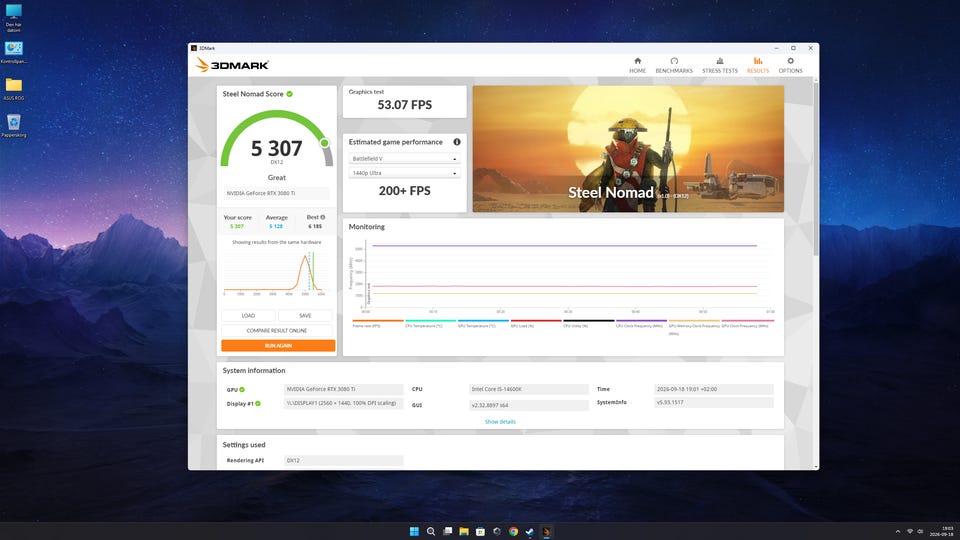Select the RESULTS tab
The width and height of the screenshot is (960, 540).
[x=757, y=65]
